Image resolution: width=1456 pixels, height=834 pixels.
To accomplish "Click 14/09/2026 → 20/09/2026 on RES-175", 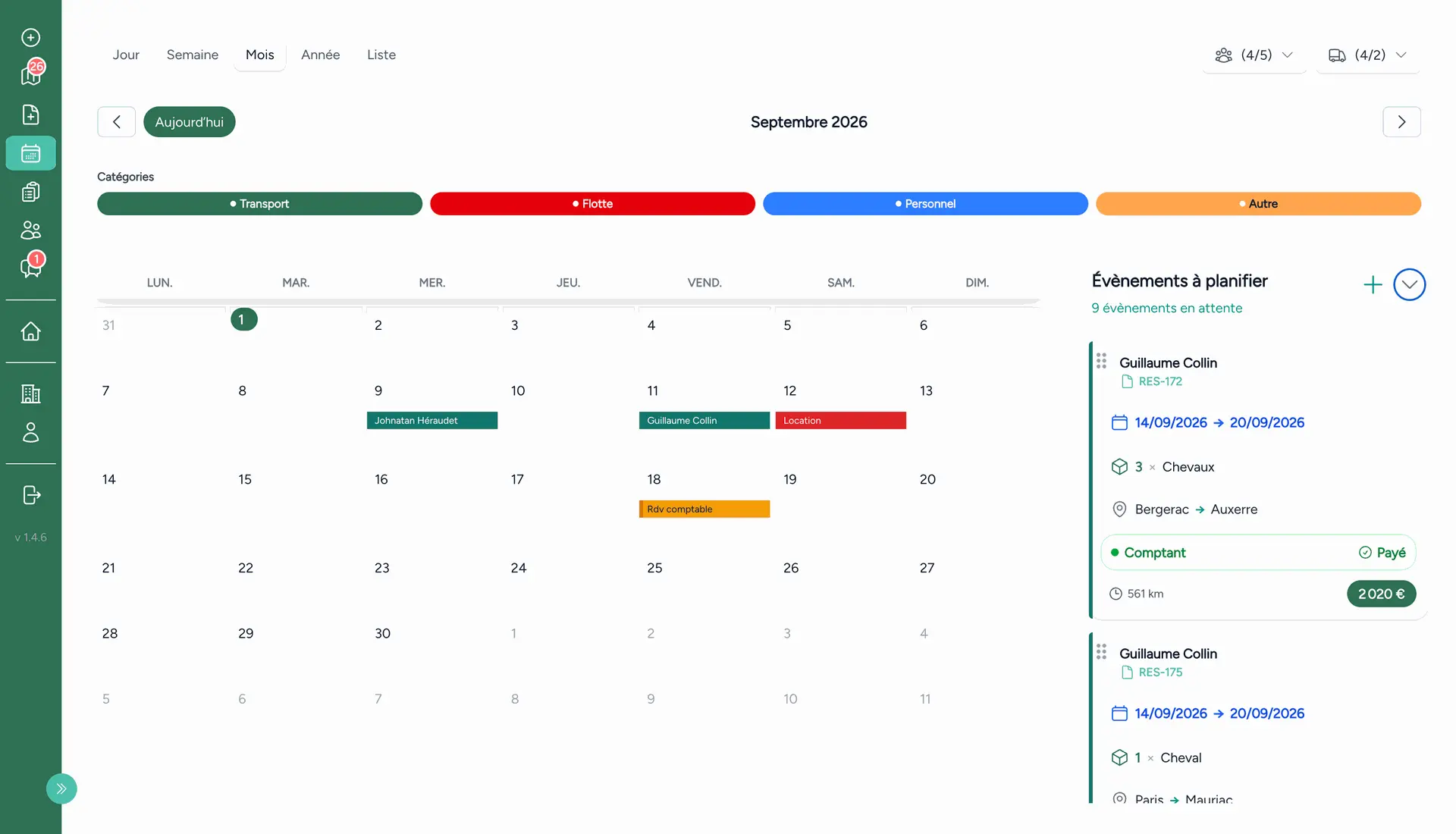I will tap(1219, 713).
